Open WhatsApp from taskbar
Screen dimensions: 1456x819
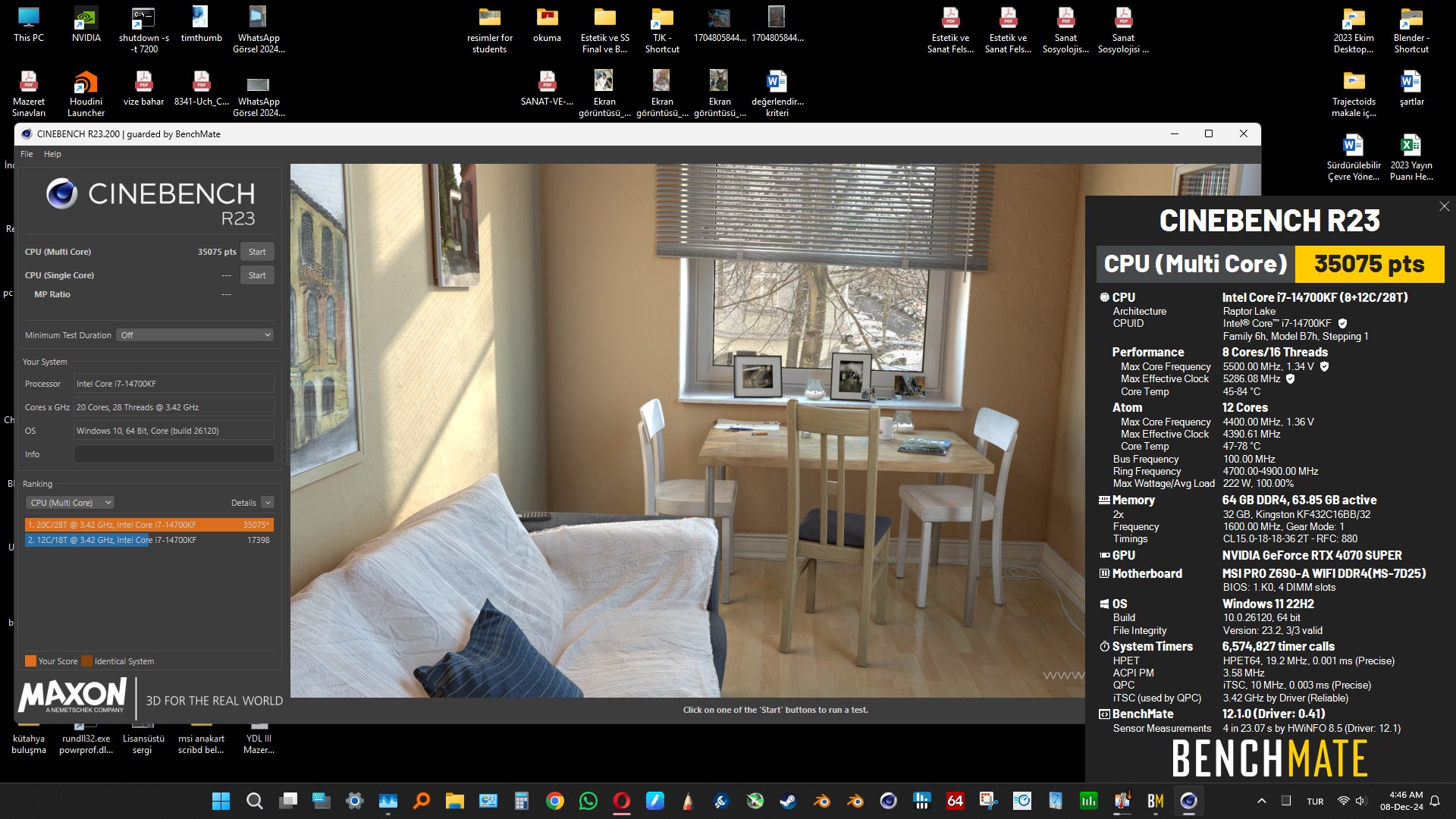[588, 801]
